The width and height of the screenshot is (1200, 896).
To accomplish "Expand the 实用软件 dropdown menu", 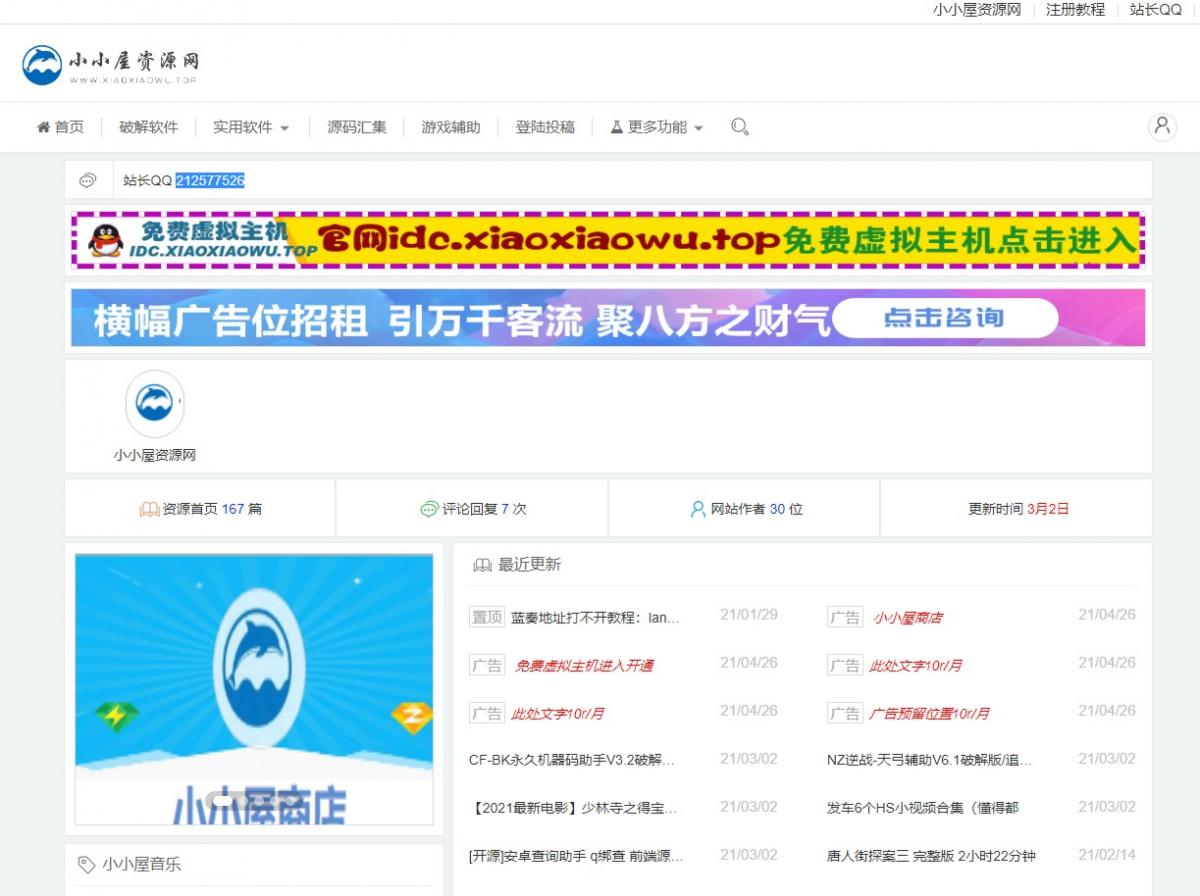I will click(250, 127).
